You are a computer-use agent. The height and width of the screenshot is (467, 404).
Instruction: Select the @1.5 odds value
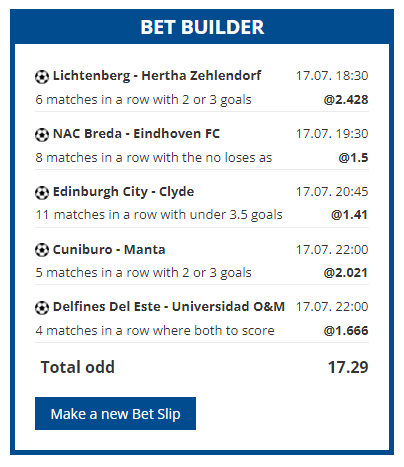pos(353,158)
